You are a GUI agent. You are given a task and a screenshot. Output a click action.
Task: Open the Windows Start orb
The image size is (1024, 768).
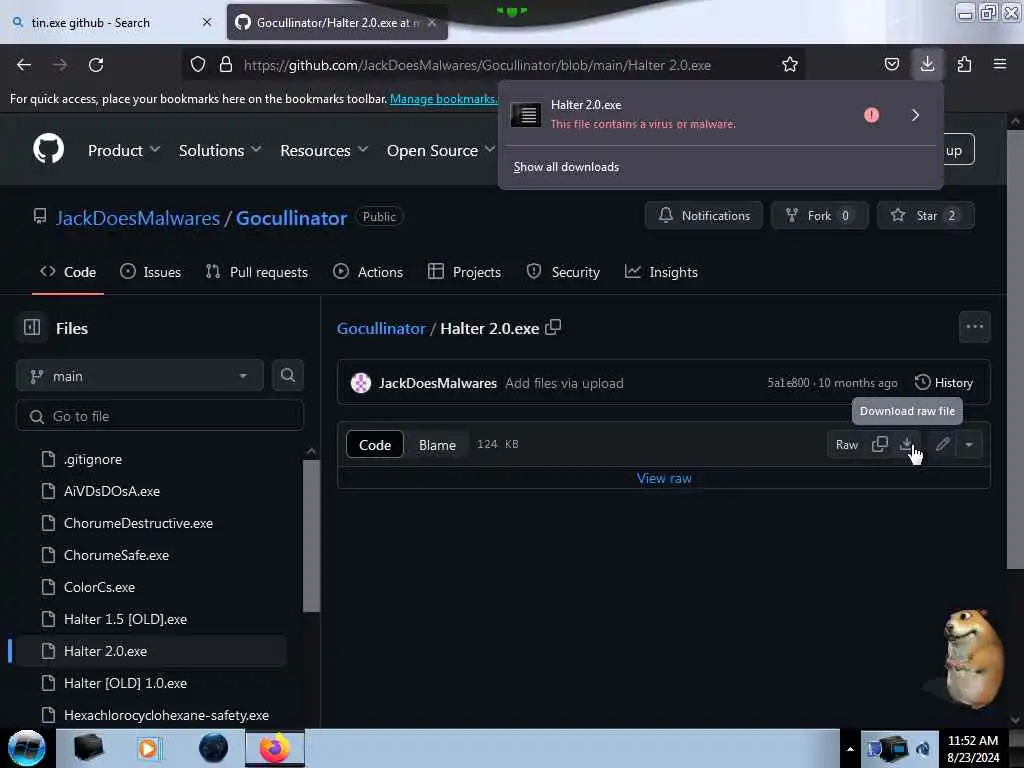pos(27,748)
